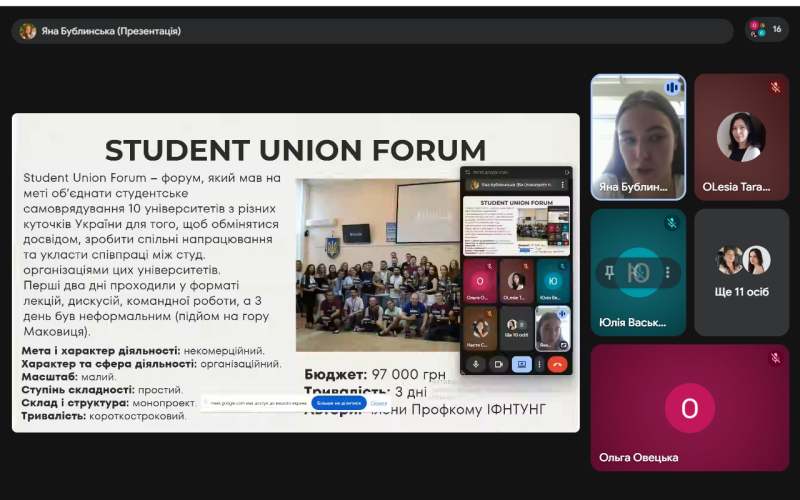
Task: Select the Яна Бублинська (Презентація) header bar
Action: pyautogui.click(x=372, y=31)
